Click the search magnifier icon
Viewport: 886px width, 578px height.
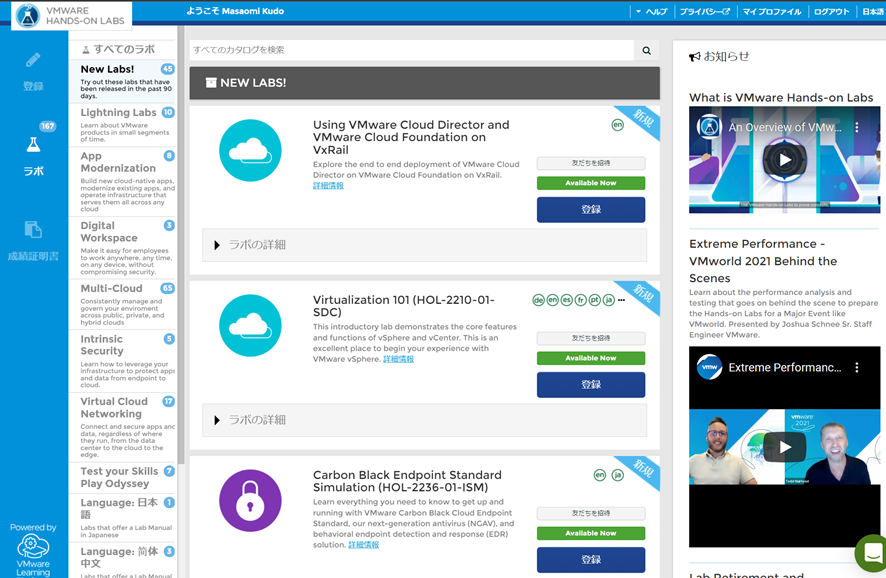click(x=646, y=49)
